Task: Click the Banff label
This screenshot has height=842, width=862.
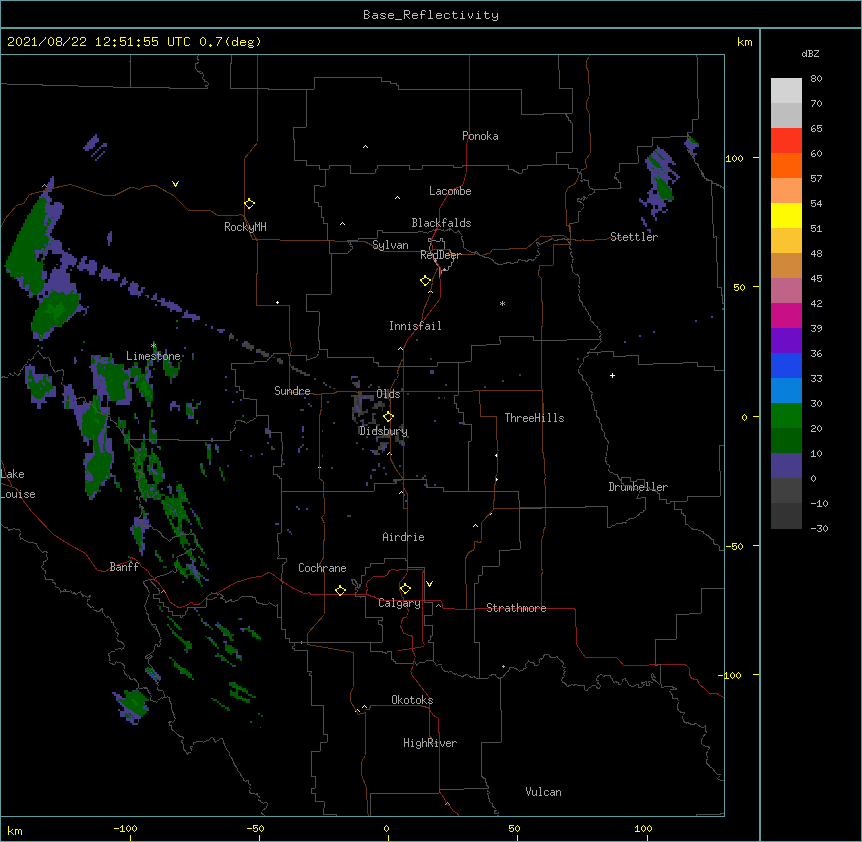Action: tap(124, 567)
